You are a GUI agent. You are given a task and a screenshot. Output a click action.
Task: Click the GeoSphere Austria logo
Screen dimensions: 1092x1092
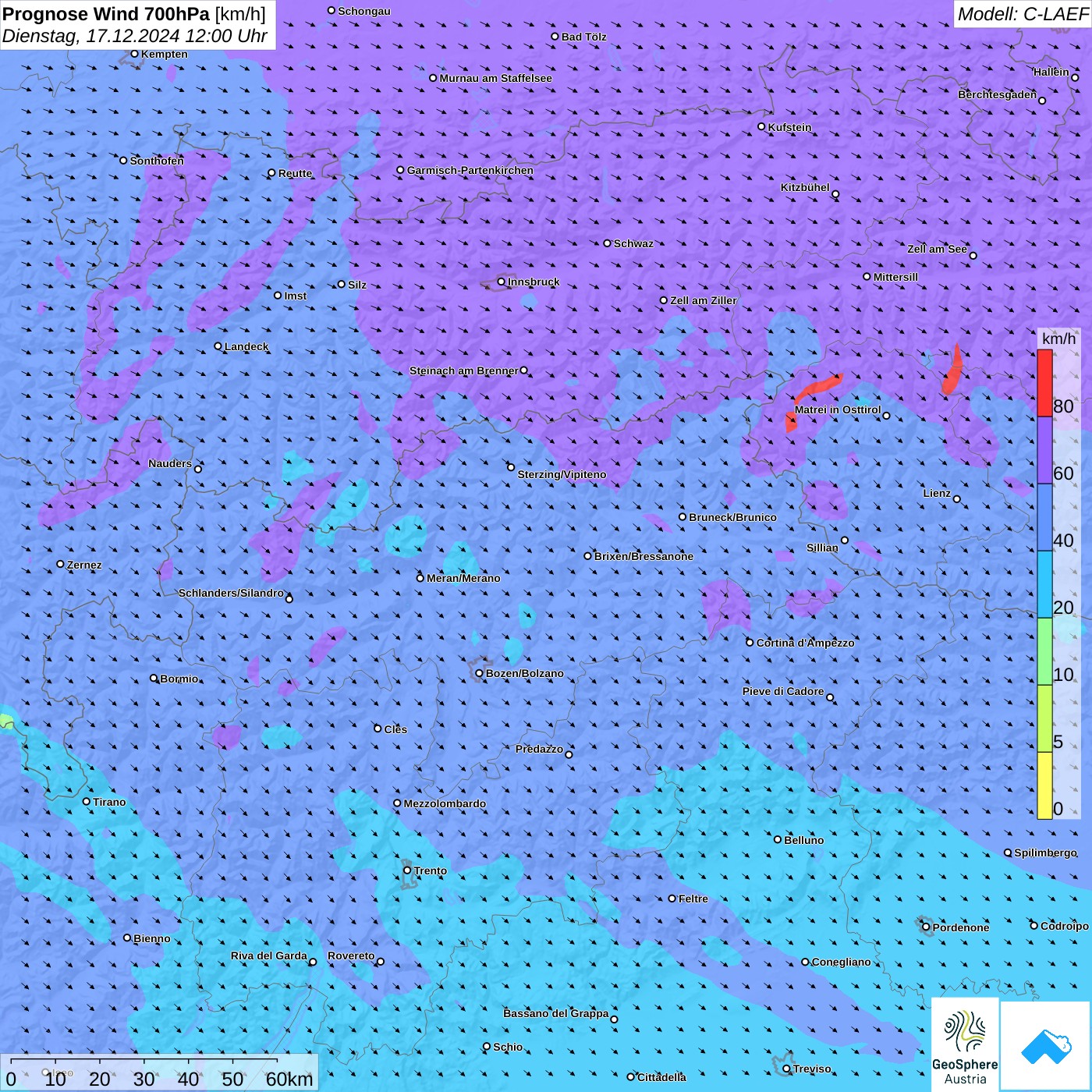pyautogui.click(x=965, y=1044)
